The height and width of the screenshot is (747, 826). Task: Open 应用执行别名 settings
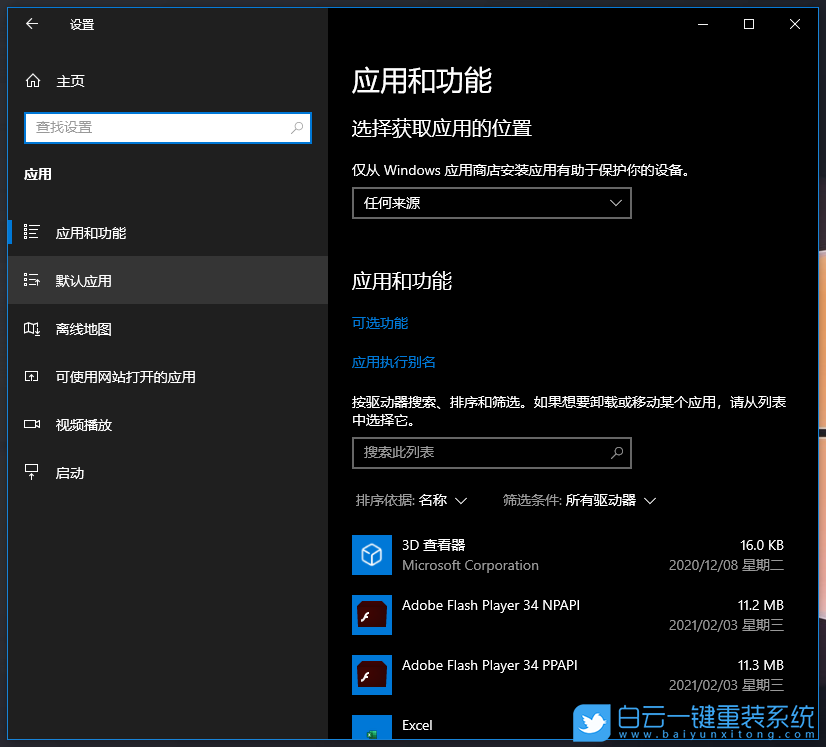coord(394,361)
